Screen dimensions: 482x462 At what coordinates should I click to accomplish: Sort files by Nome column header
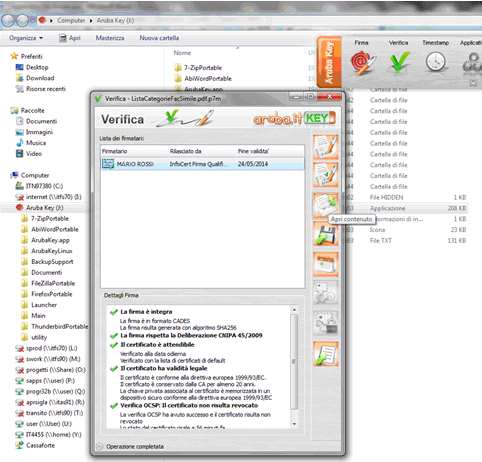click(x=182, y=53)
